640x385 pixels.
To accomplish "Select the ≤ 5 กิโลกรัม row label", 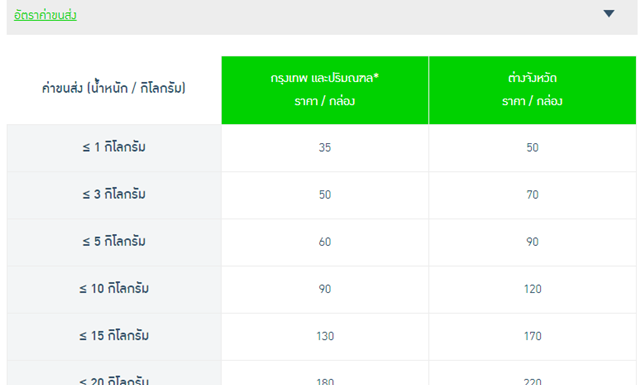I will (x=114, y=242).
